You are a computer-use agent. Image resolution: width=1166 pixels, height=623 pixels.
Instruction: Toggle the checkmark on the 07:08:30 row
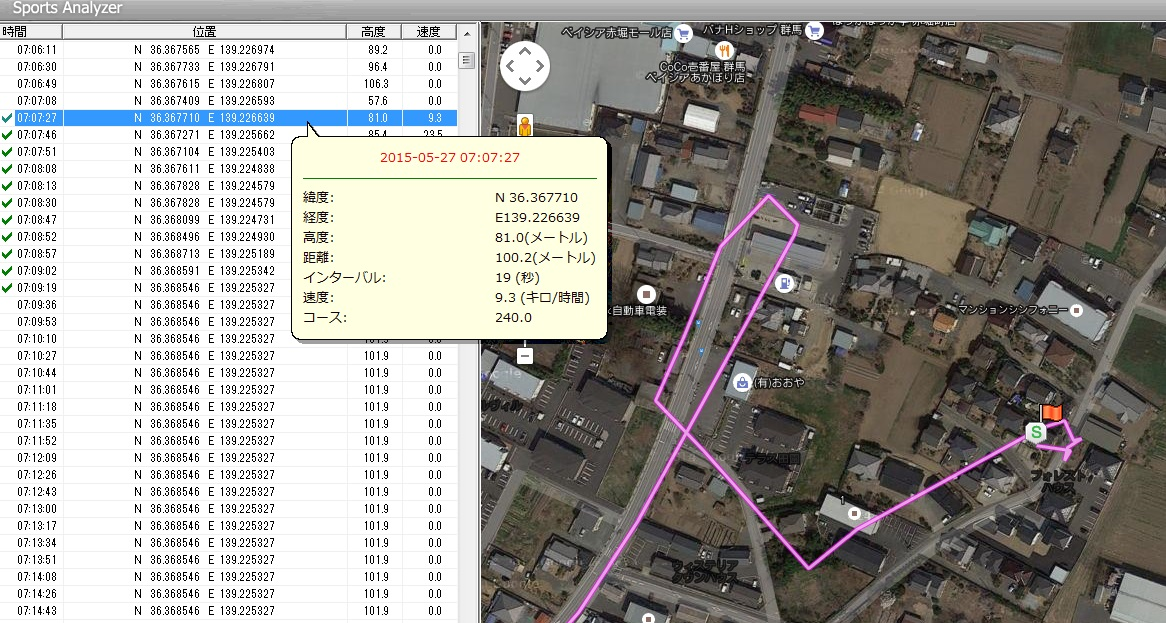click(5, 202)
